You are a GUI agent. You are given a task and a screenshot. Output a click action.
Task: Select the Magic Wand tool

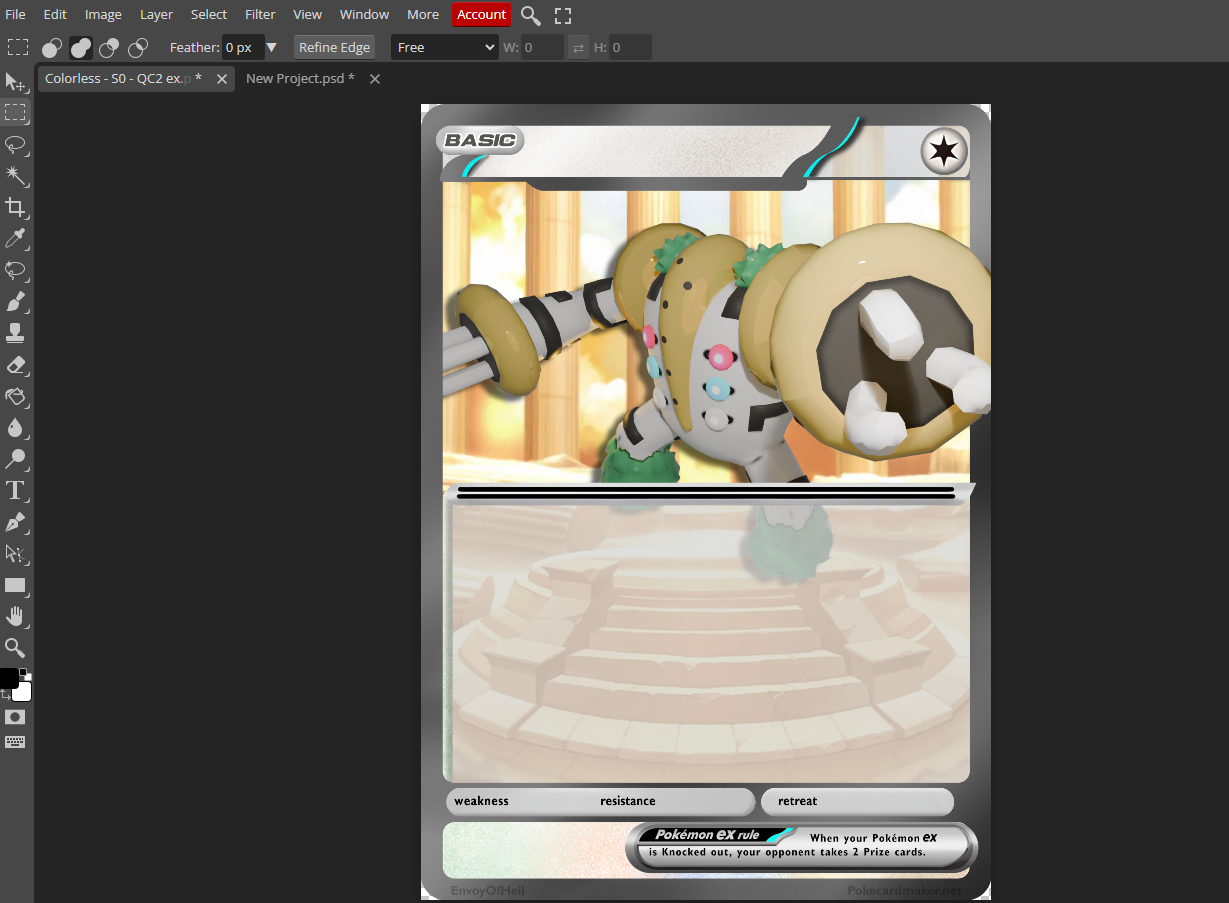15,176
